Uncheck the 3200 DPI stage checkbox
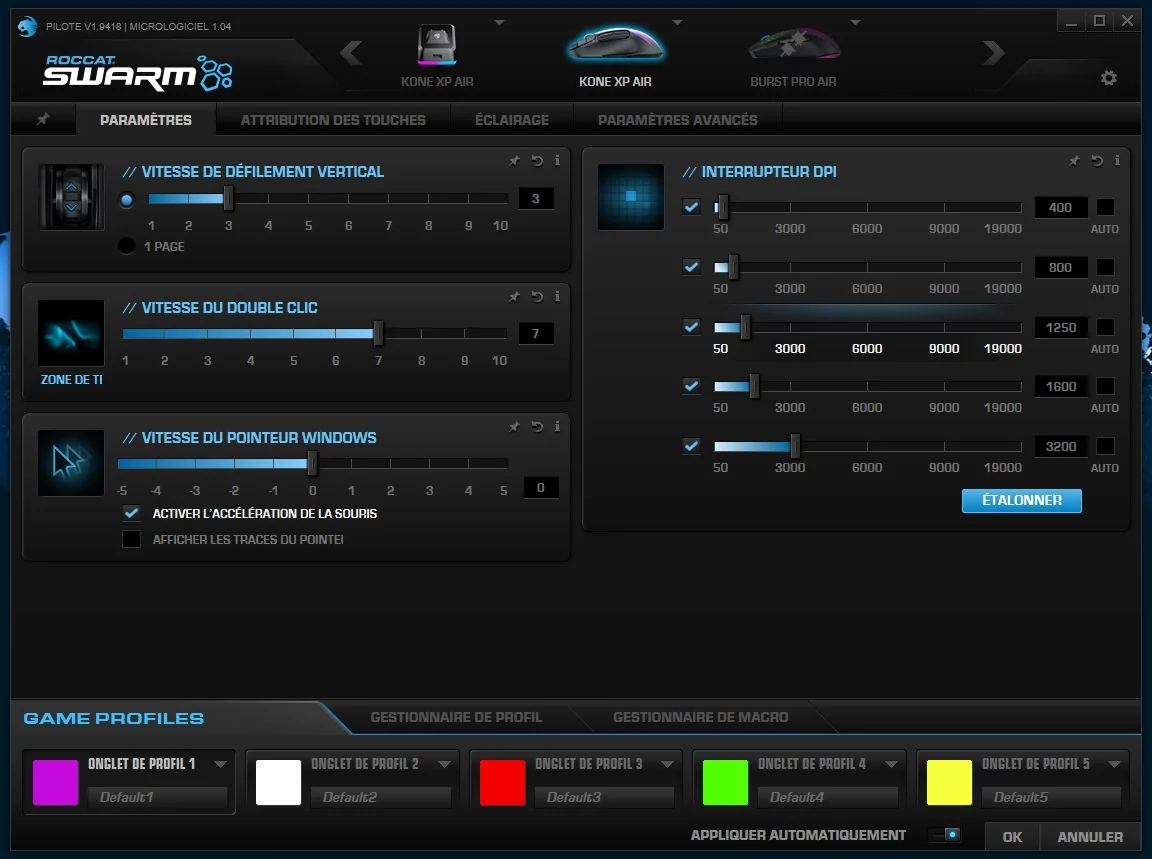Screen dimensions: 1152x859 [691, 446]
